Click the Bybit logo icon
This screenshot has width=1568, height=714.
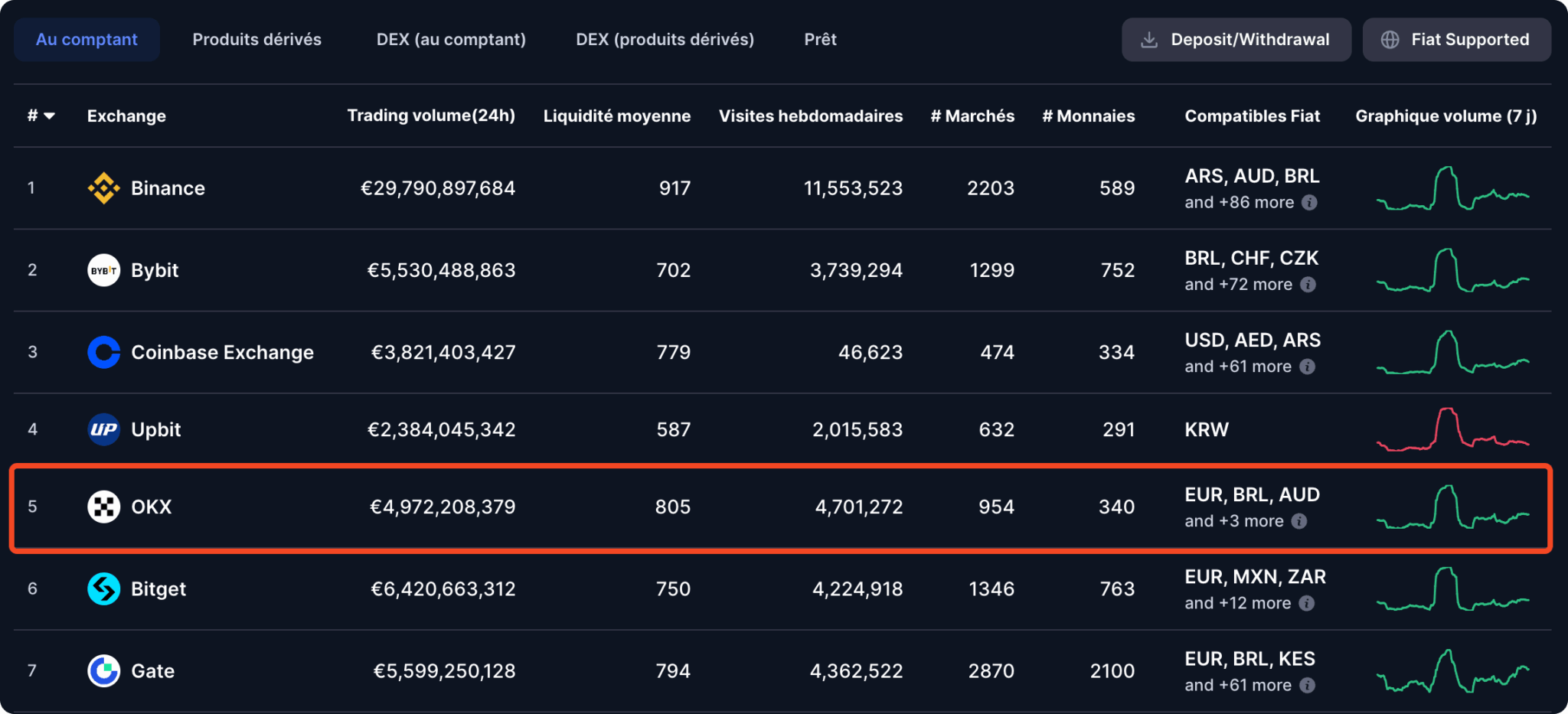click(x=103, y=270)
